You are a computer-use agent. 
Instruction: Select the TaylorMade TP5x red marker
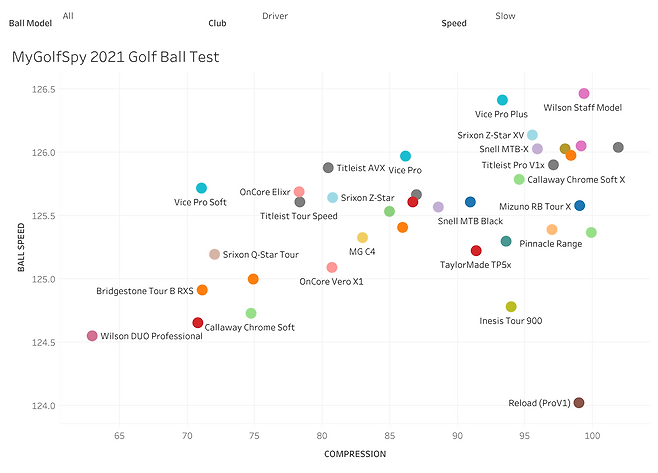(x=476, y=251)
